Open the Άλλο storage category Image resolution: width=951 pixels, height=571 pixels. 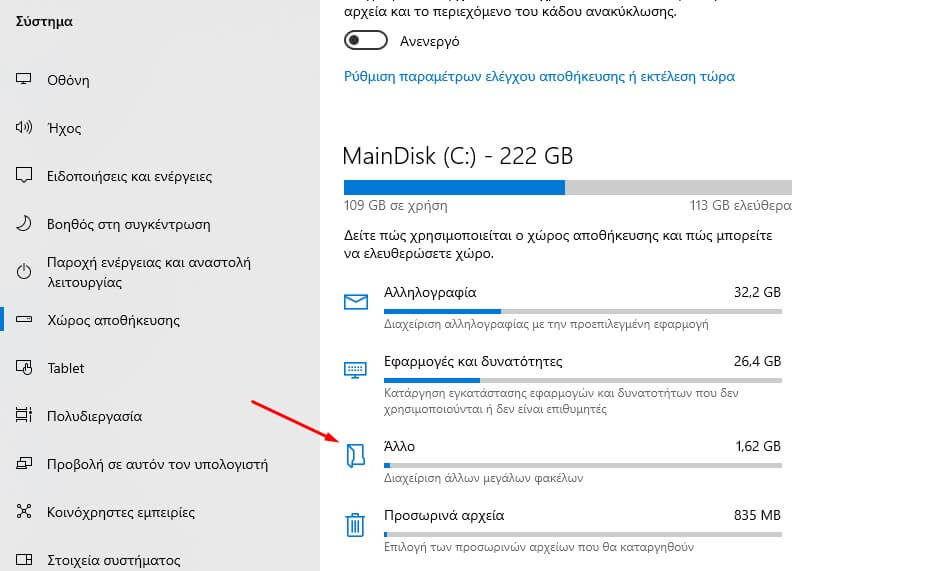(x=399, y=445)
